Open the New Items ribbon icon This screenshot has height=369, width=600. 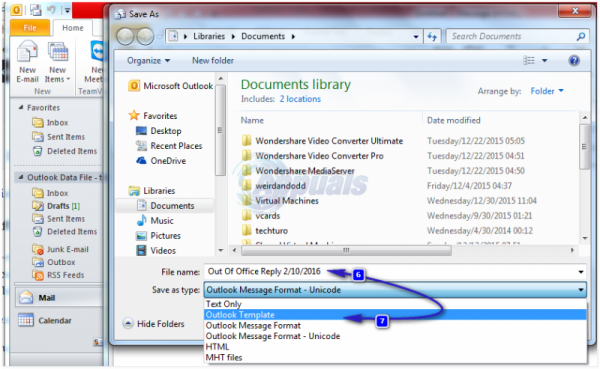pyautogui.click(x=57, y=62)
